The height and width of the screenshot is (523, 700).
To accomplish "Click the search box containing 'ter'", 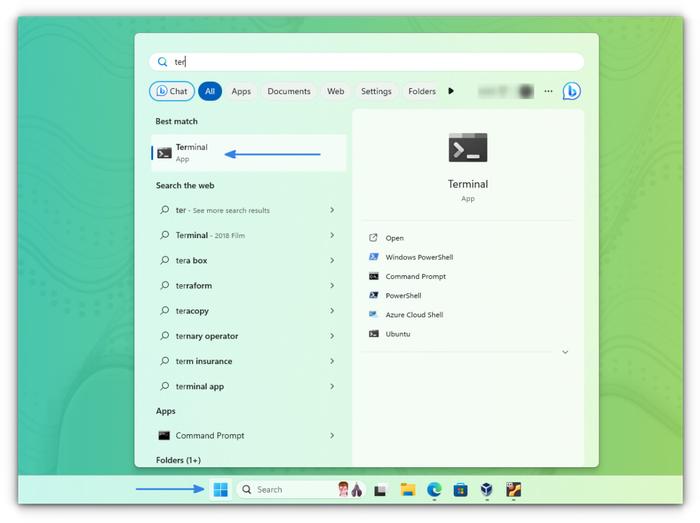I will pos(367,62).
